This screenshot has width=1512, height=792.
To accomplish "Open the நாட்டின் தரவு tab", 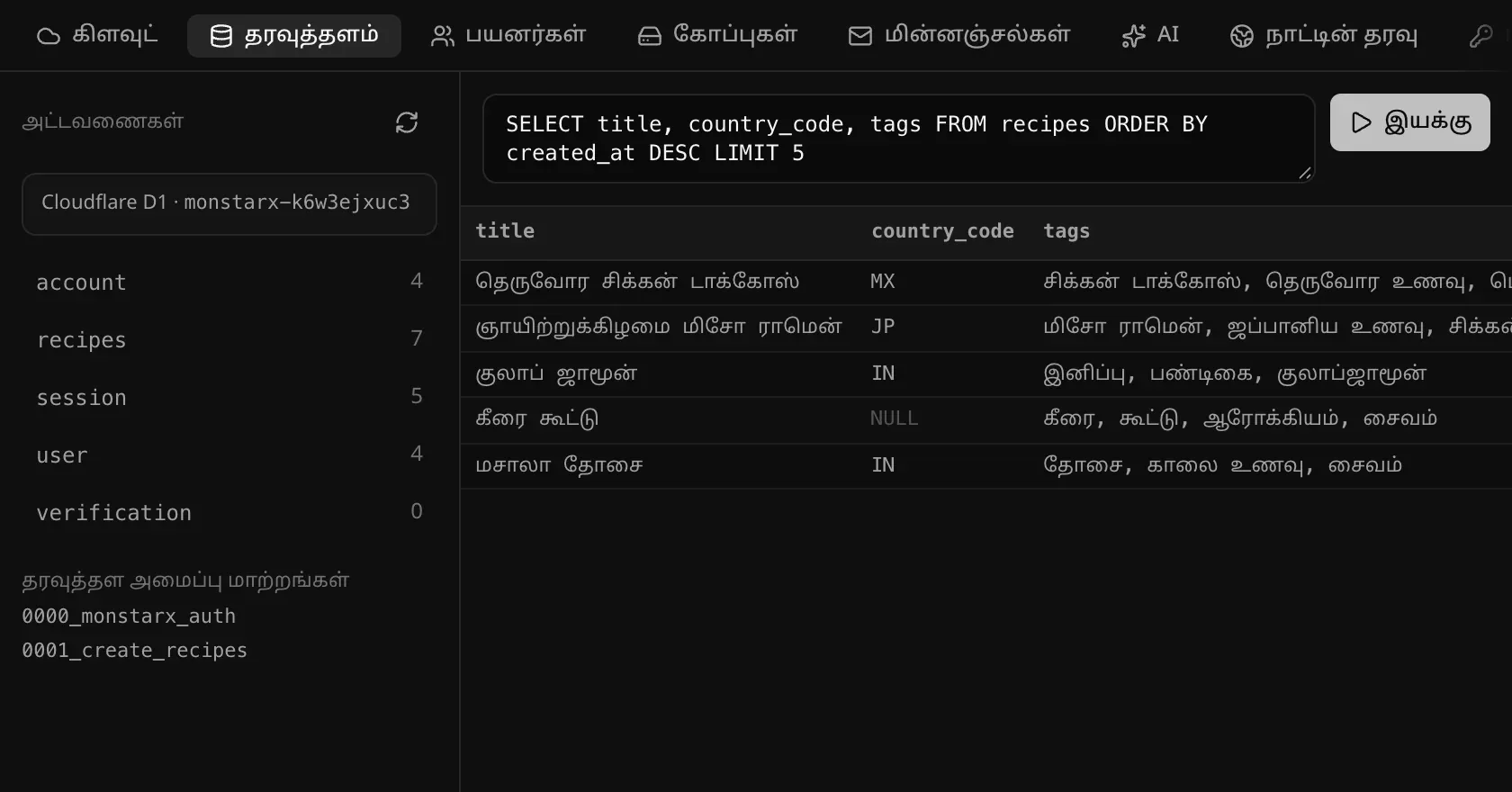I will (1324, 36).
